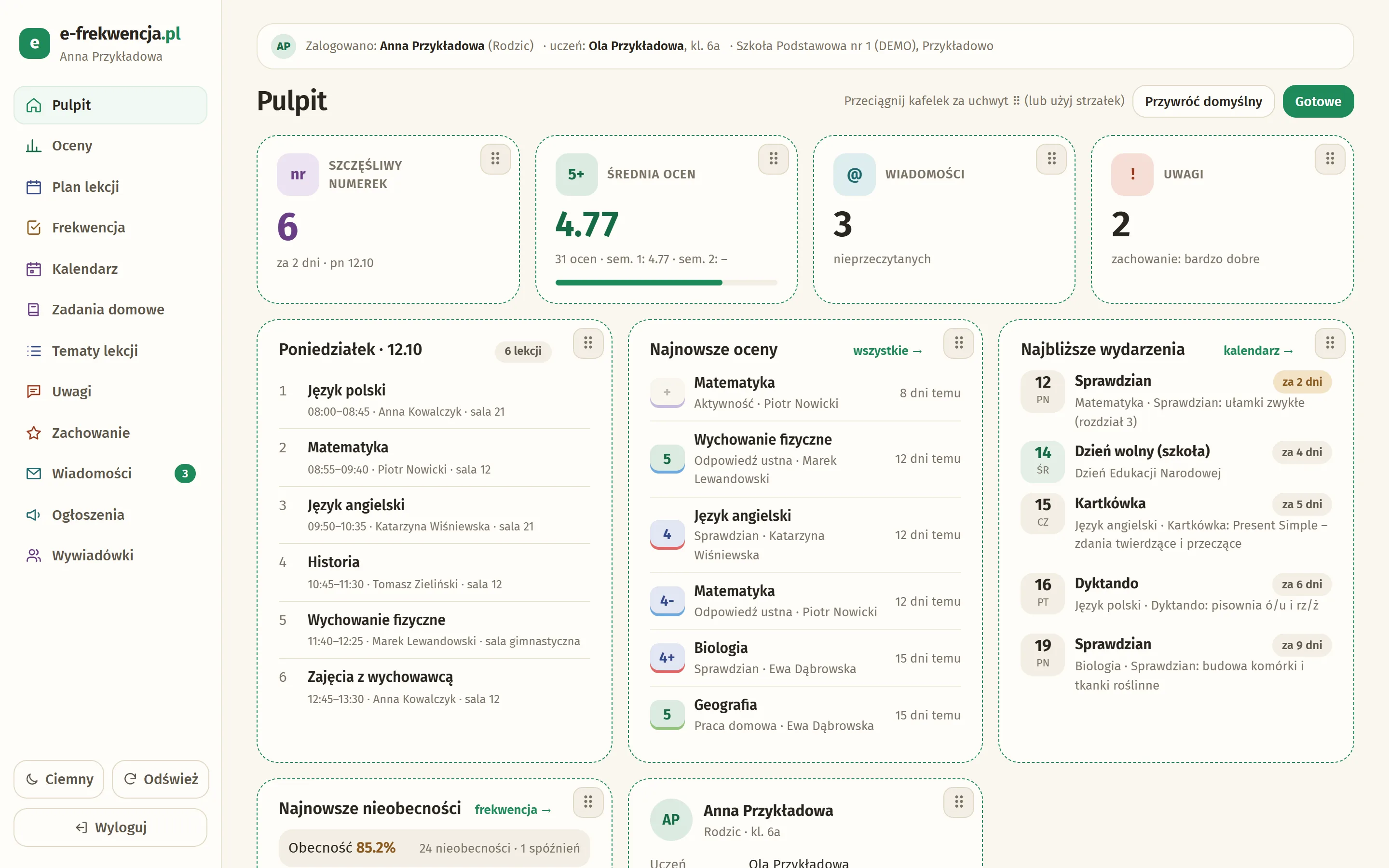Click the Wyloguj button
Screen dimensions: 1389x868
point(110,827)
